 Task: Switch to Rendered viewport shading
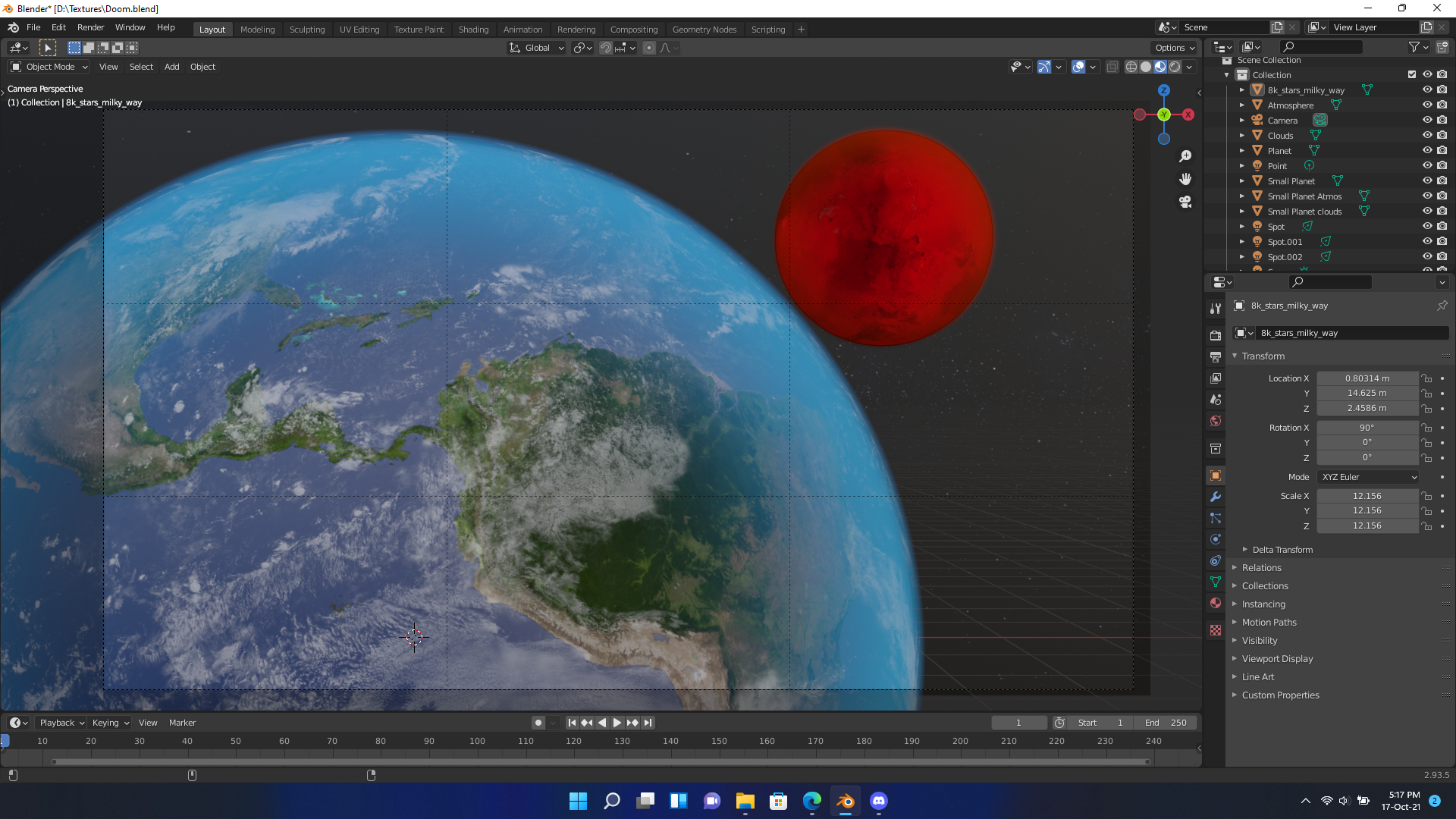1174,67
